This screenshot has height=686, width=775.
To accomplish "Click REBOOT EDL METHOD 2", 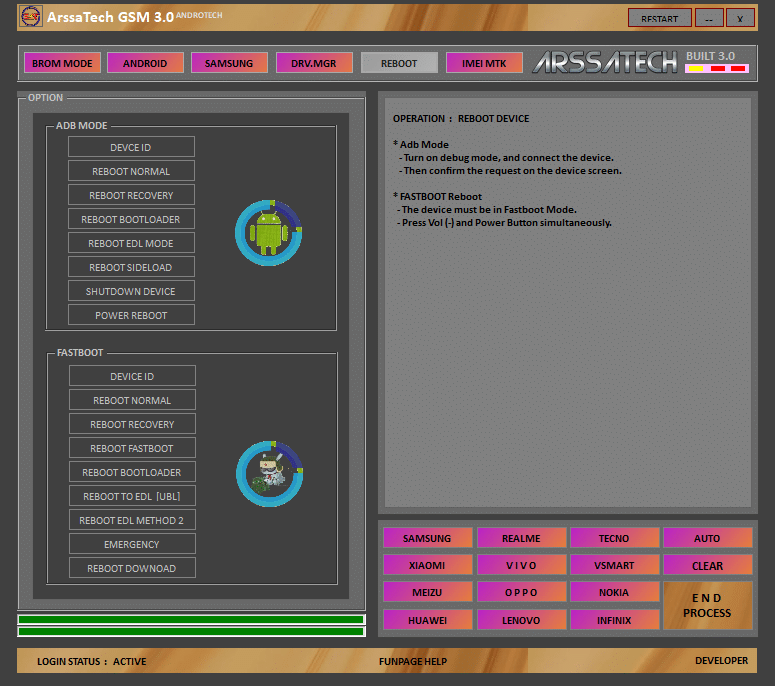I will 132,520.
